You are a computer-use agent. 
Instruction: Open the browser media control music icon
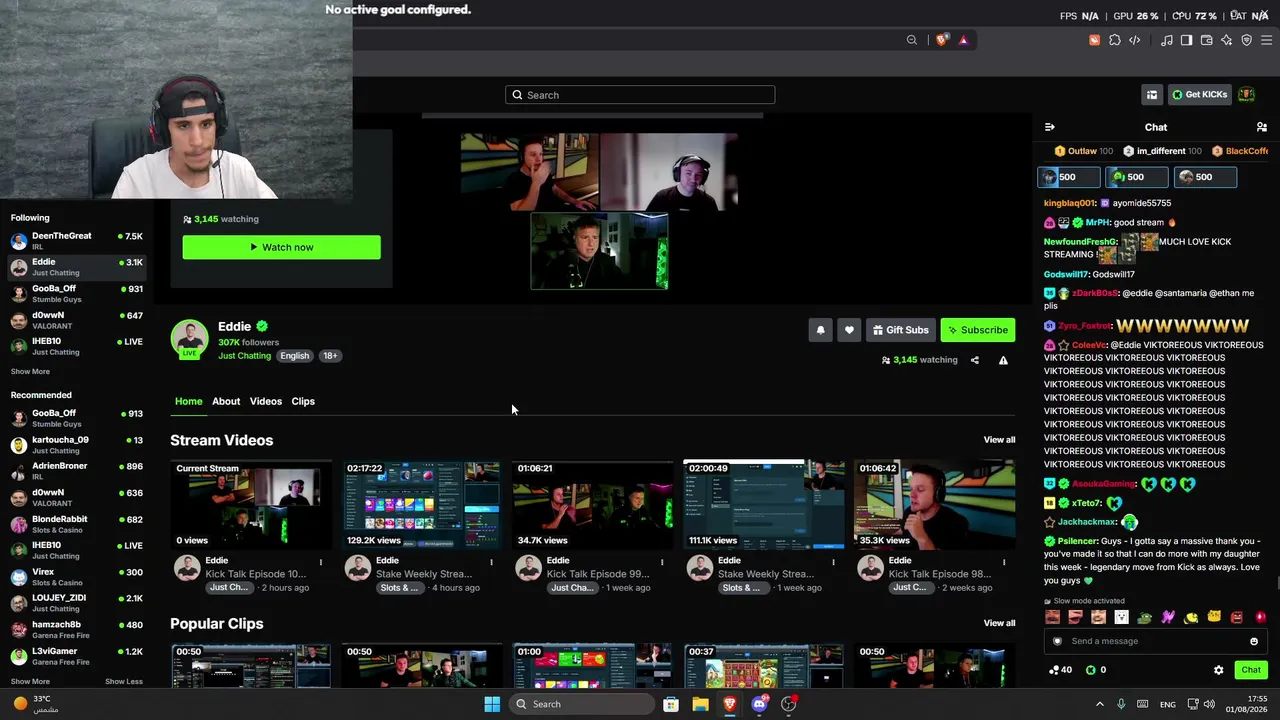(1166, 40)
